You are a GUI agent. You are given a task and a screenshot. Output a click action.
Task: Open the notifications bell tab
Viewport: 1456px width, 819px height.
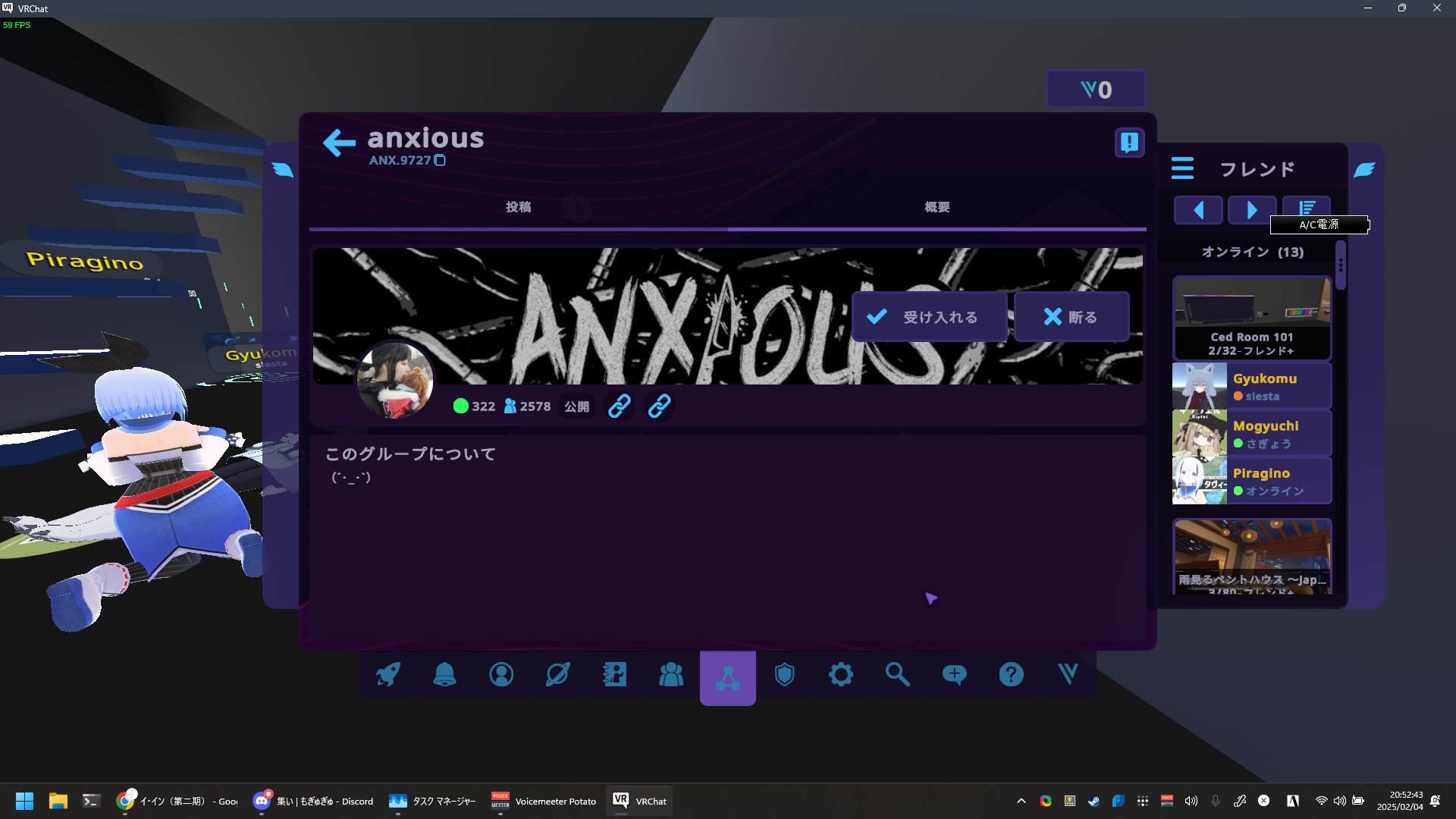(444, 674)
